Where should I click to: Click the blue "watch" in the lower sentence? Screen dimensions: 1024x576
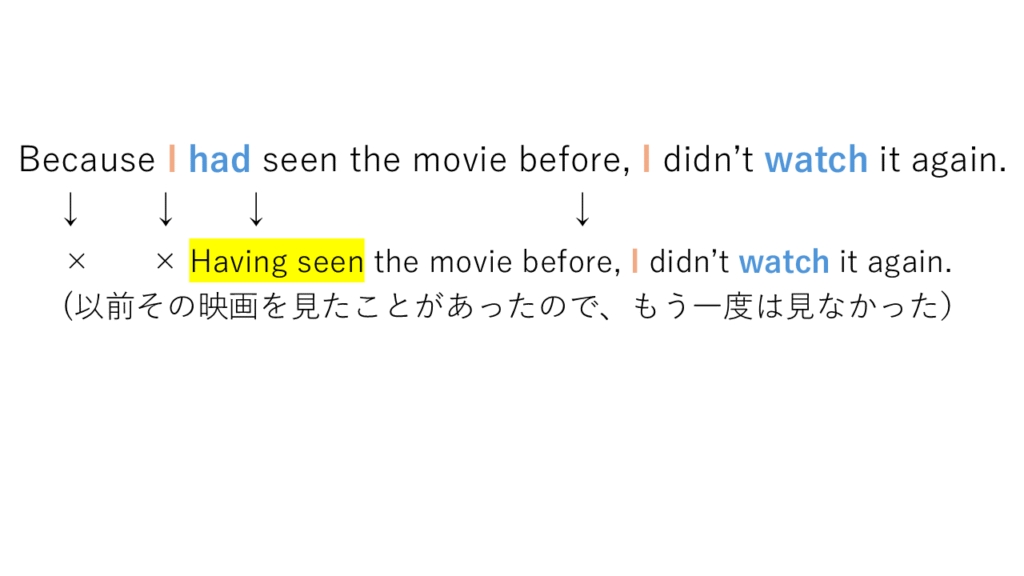(783, 262)
